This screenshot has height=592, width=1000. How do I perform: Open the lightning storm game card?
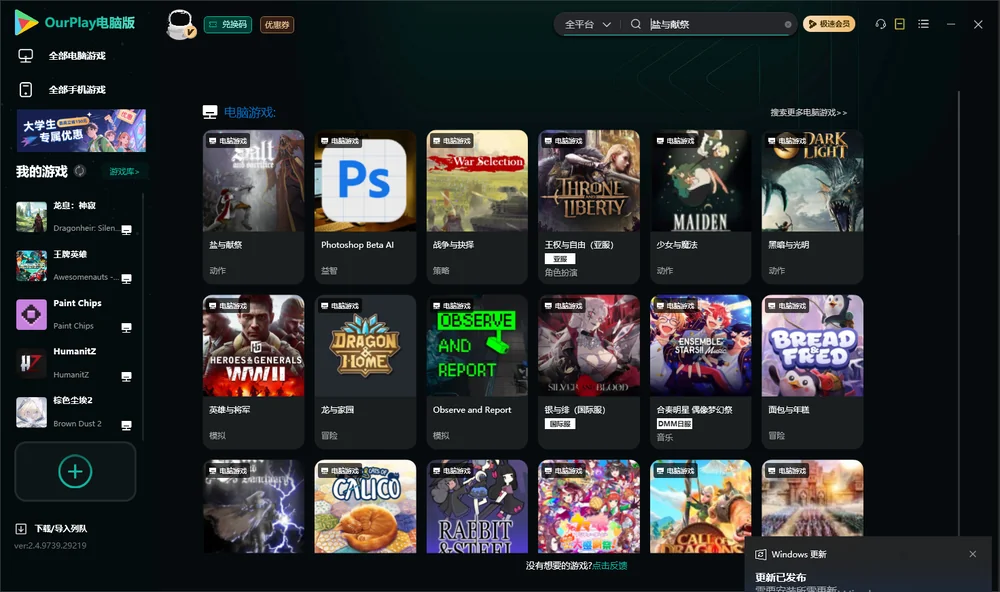pos(253,507)
